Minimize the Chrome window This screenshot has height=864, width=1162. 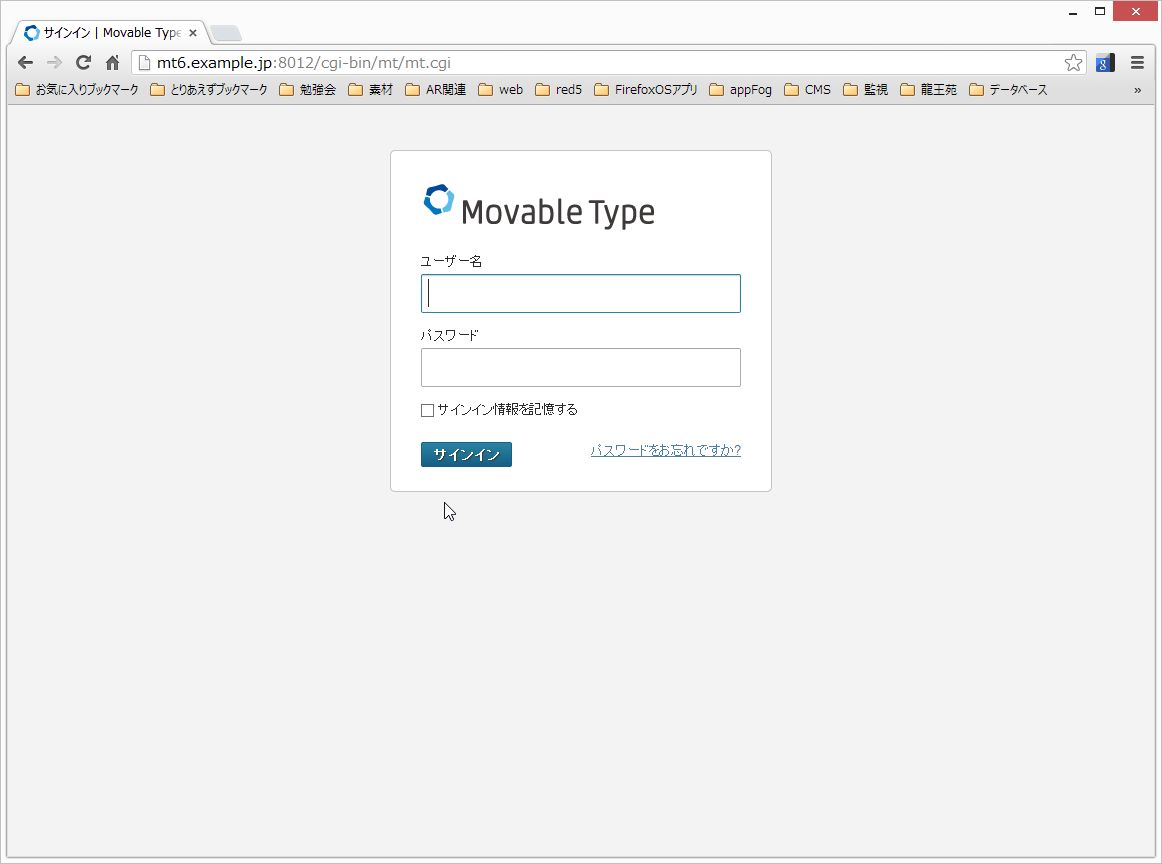click(x=1072, y=12)
